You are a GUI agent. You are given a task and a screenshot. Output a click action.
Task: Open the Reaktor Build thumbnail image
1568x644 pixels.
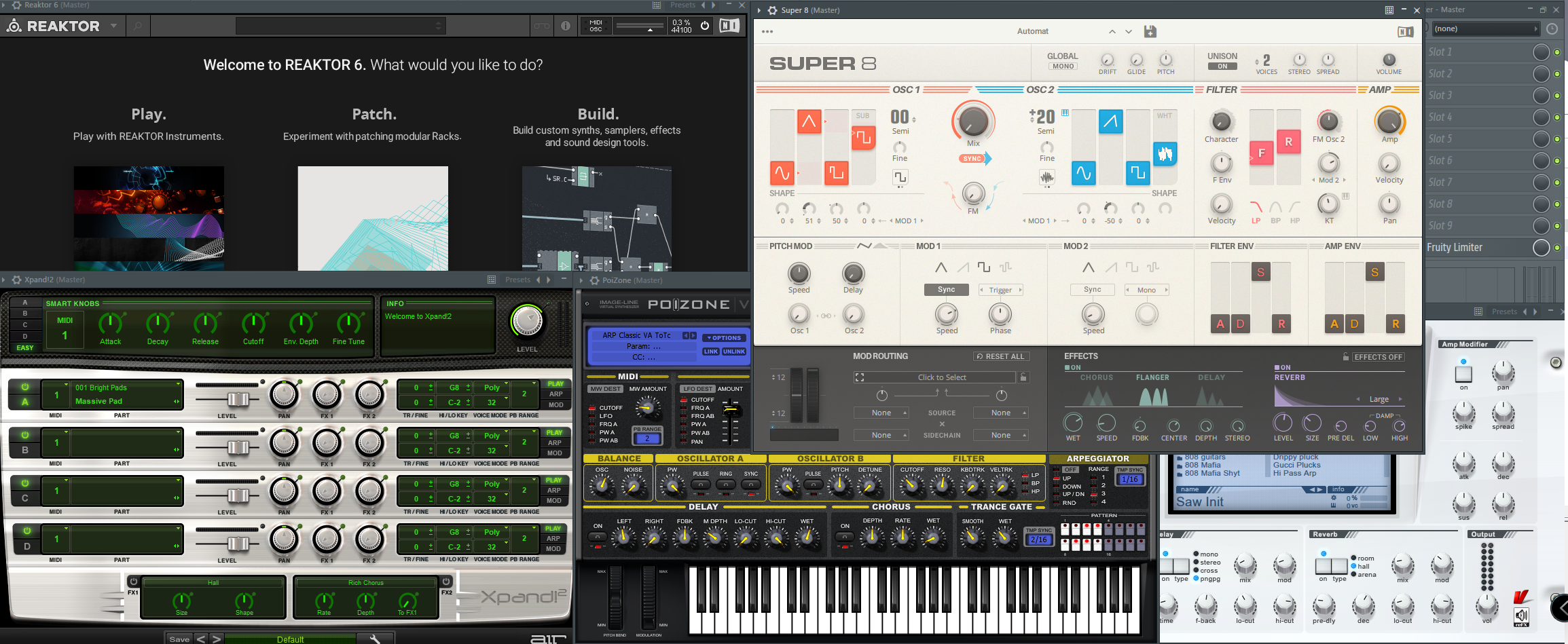[x=597, y=219]
